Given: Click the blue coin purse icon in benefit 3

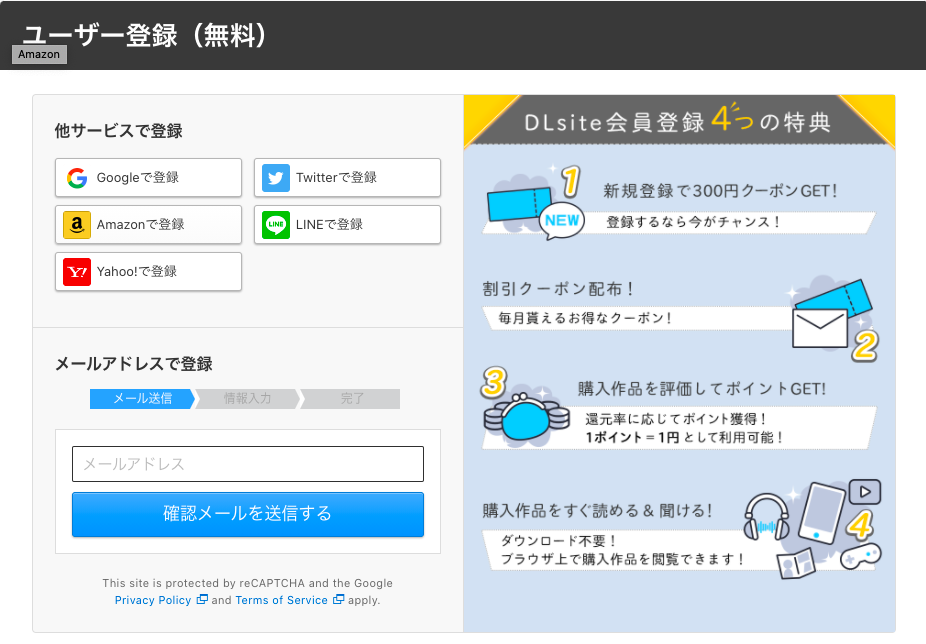Looking at the screenshot, I should (x=525, y=420).
